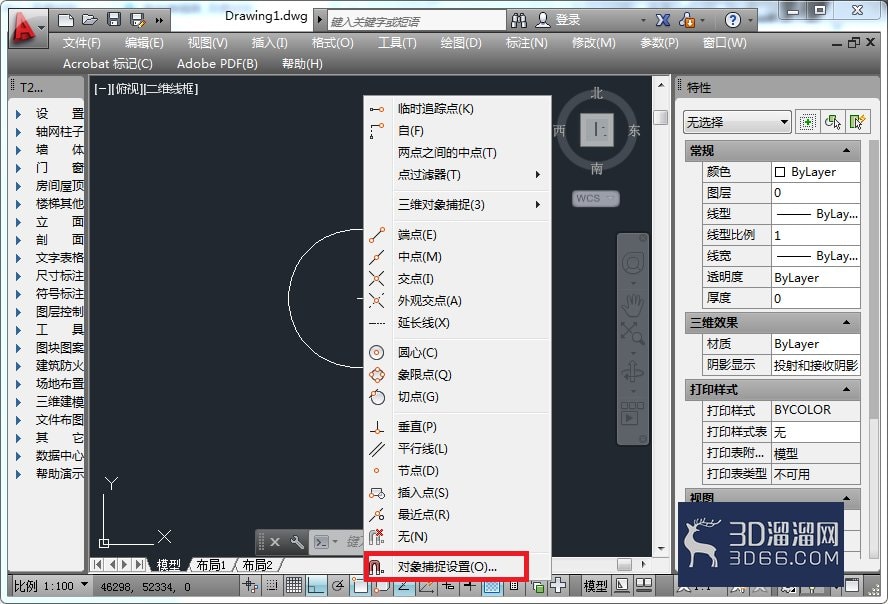Image resolution: width=888 pixels, height=604 pixels.
Task: Collapse the 打印样式 properties section
Action: [846, 389]
